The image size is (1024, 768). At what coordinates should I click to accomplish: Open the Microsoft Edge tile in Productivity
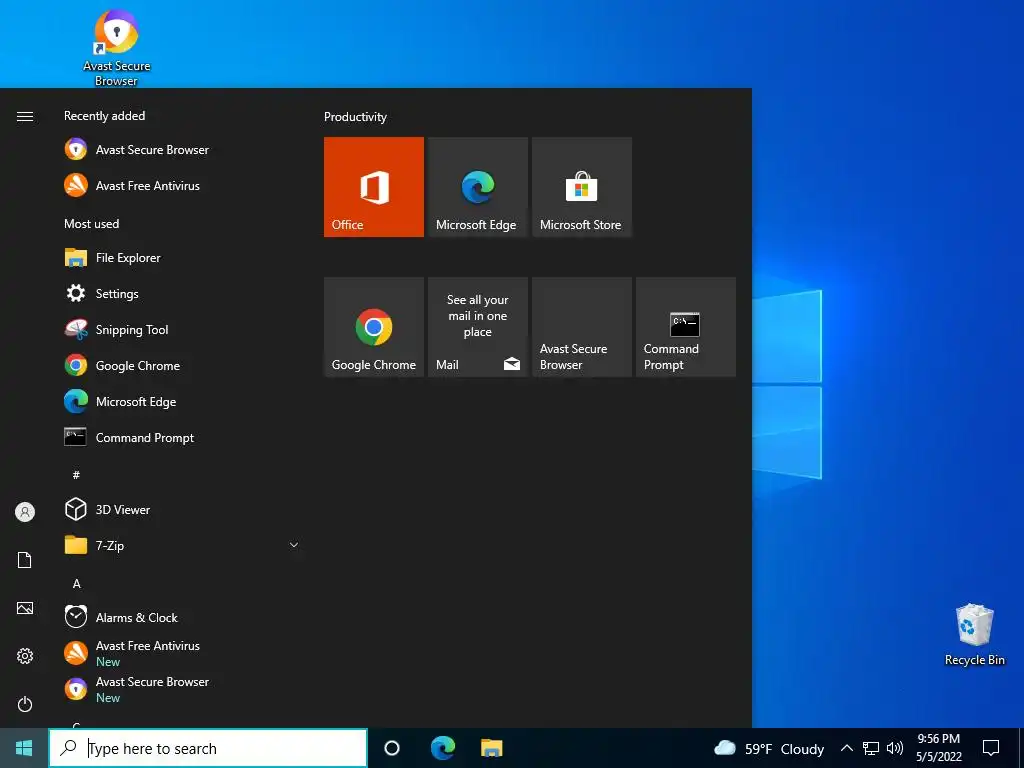tap(477, 187)
